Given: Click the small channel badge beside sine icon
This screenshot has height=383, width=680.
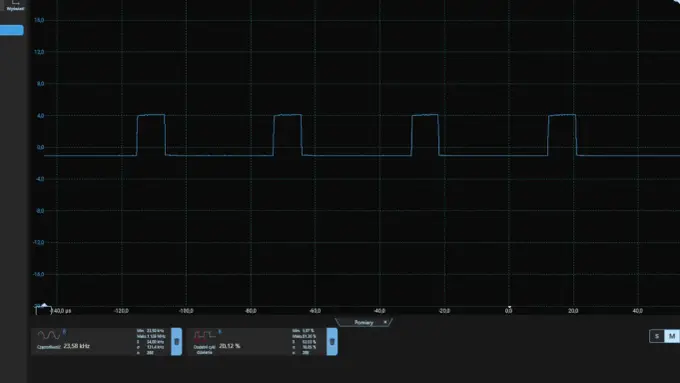Looking at the screenshot, I should coord(64,332).
